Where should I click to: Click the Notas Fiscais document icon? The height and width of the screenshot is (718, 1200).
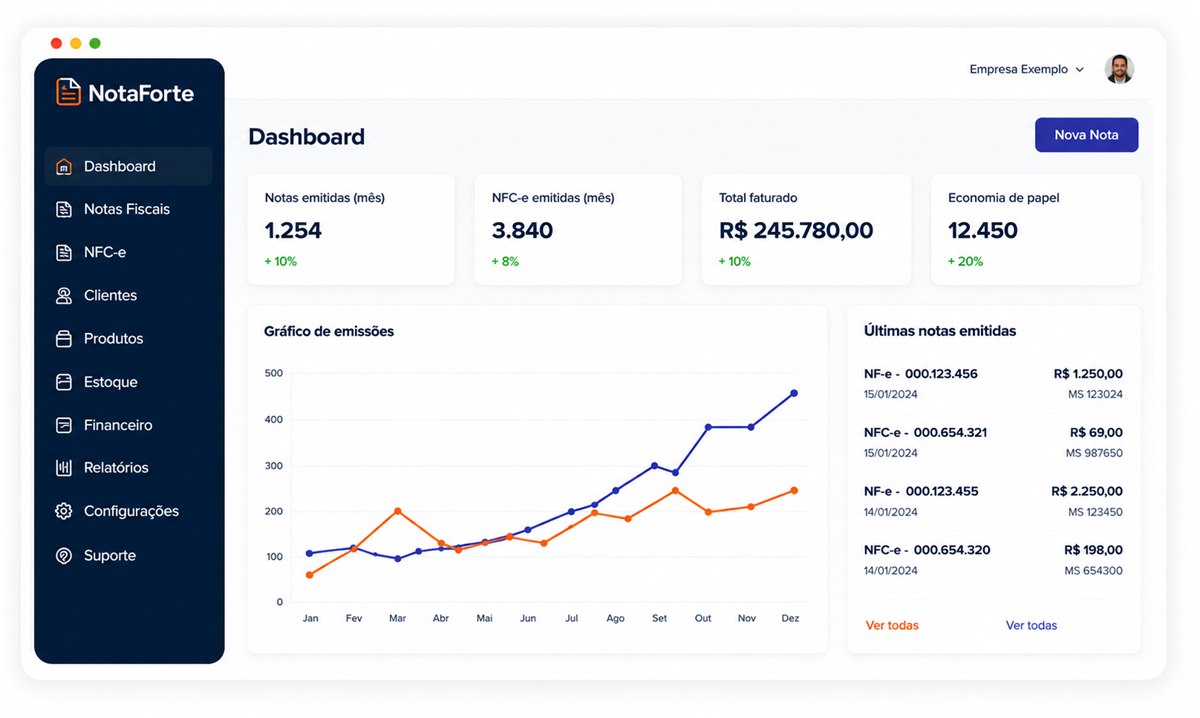pos(64,210)
